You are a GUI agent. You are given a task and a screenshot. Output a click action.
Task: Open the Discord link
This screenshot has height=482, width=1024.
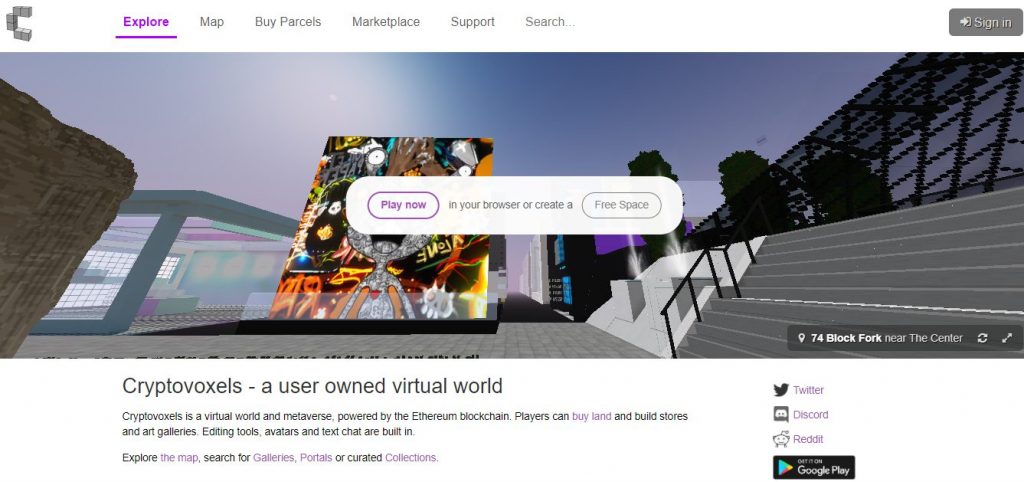pos(810,415)
